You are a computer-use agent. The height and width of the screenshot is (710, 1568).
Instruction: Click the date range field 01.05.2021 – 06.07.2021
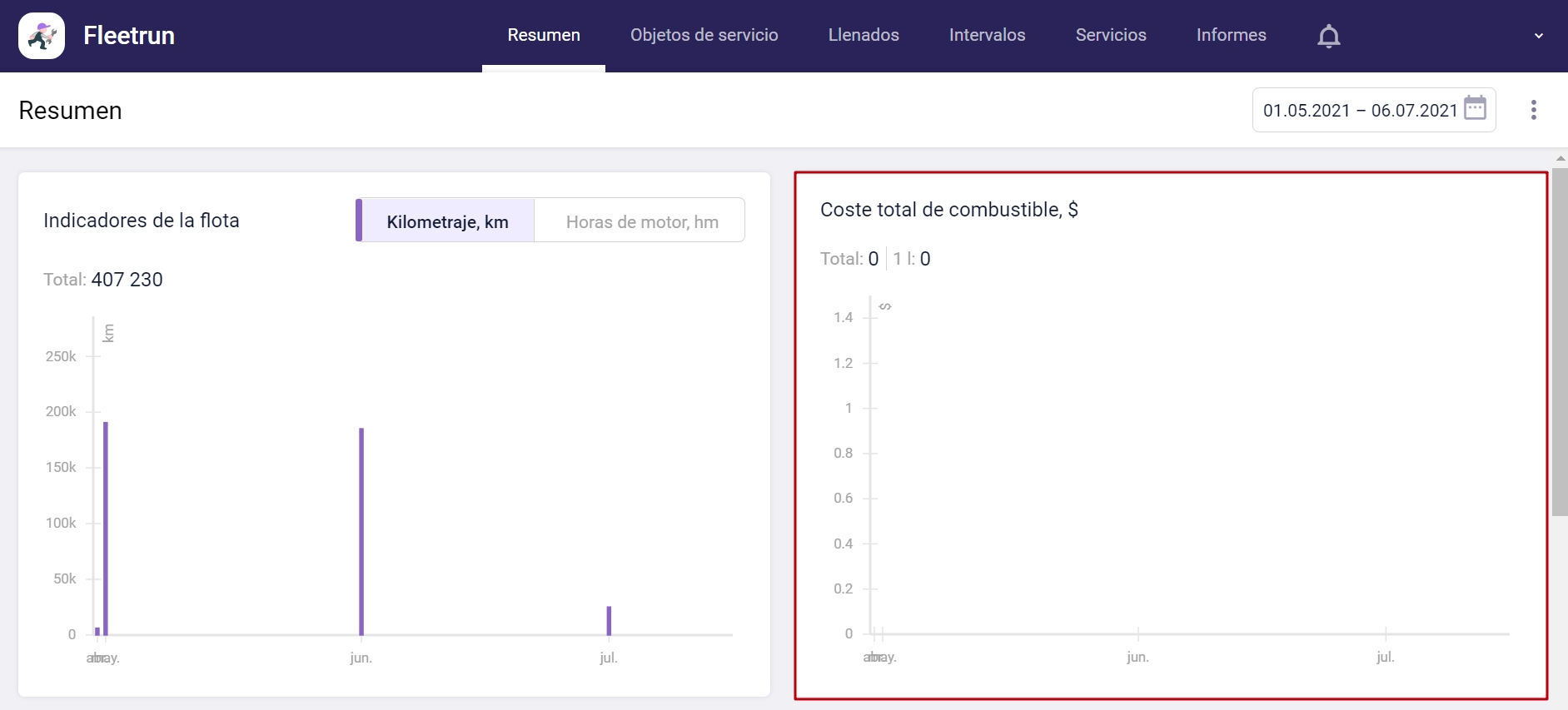tap(1359, 110)
